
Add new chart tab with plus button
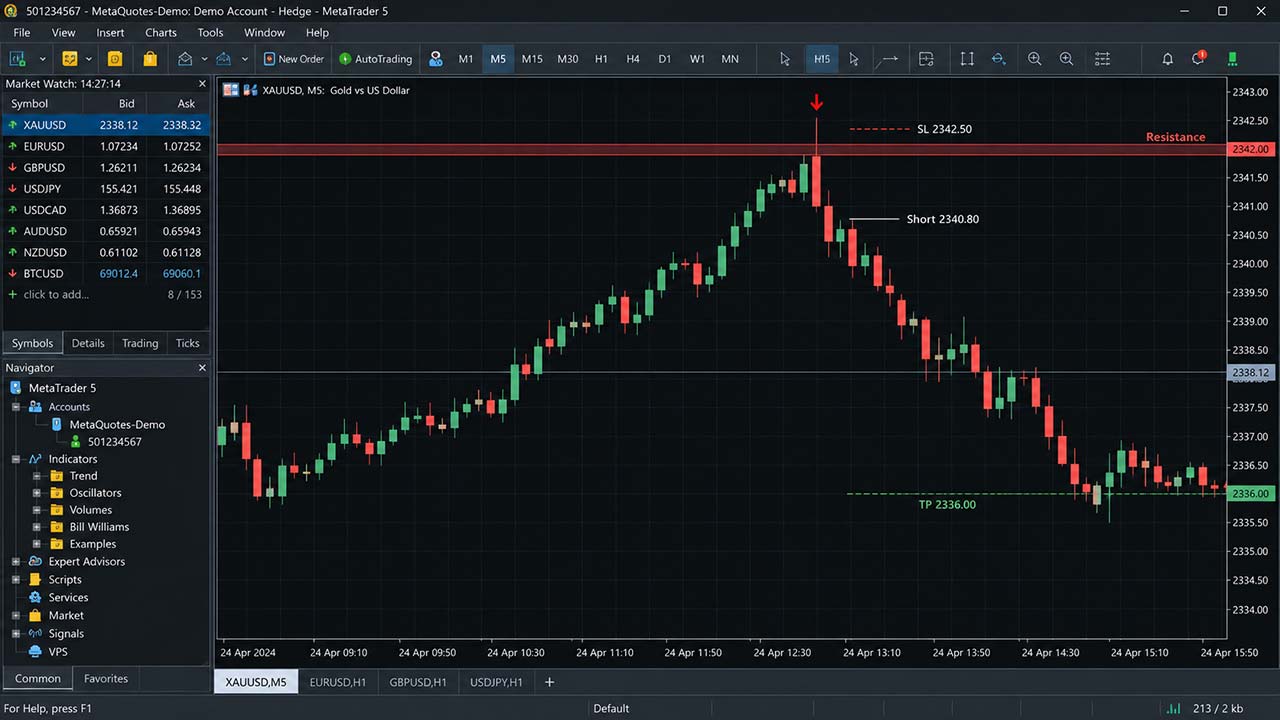pyautogui.click(x=549, y=682)
